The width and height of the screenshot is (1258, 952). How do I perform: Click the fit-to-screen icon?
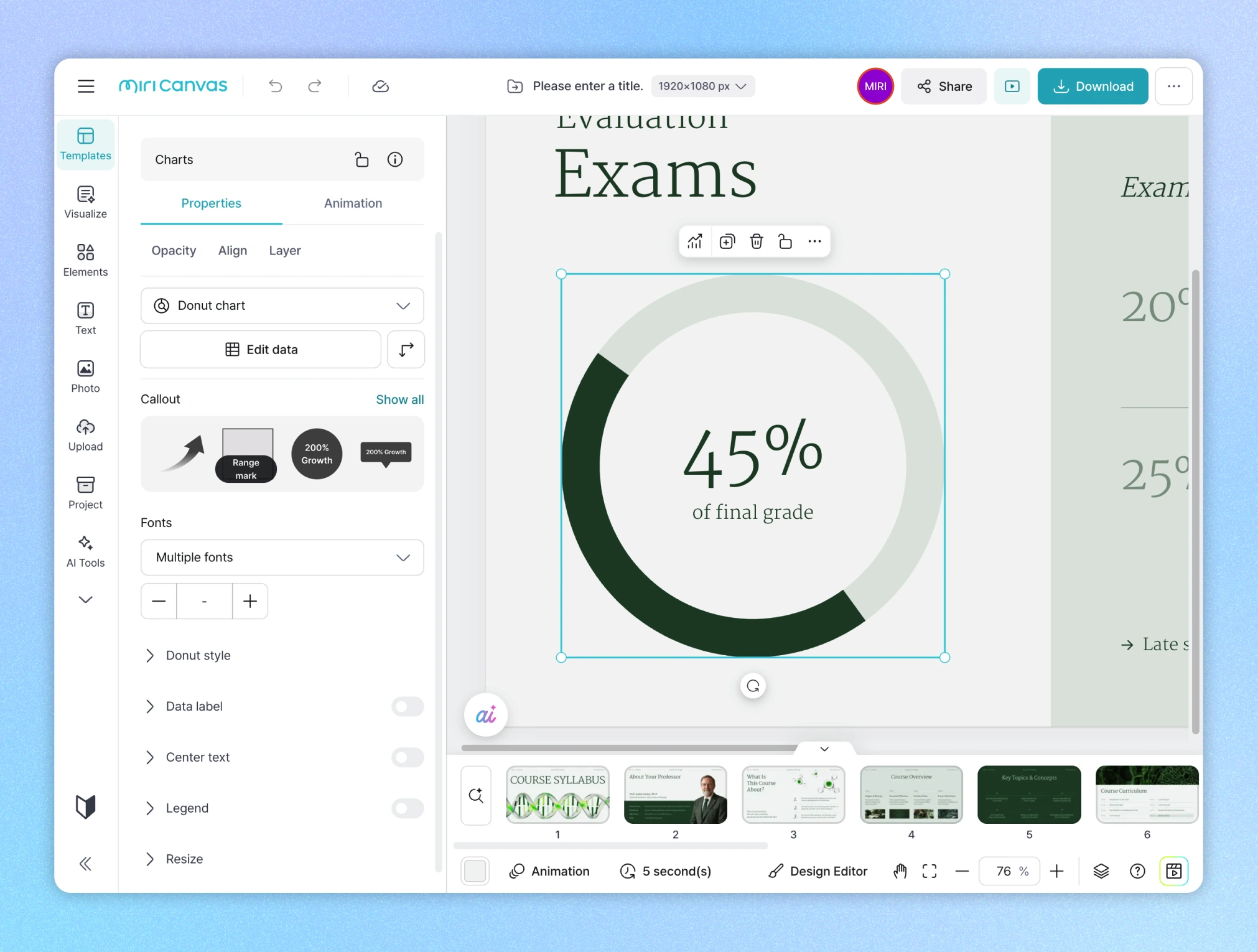930,871
